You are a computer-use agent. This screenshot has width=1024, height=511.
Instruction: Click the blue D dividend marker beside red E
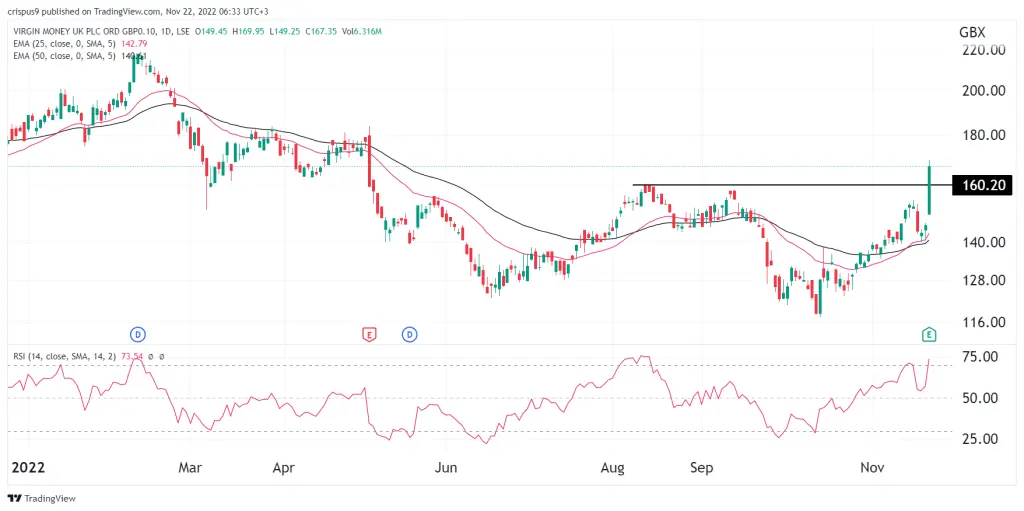[x=410, y=335]
